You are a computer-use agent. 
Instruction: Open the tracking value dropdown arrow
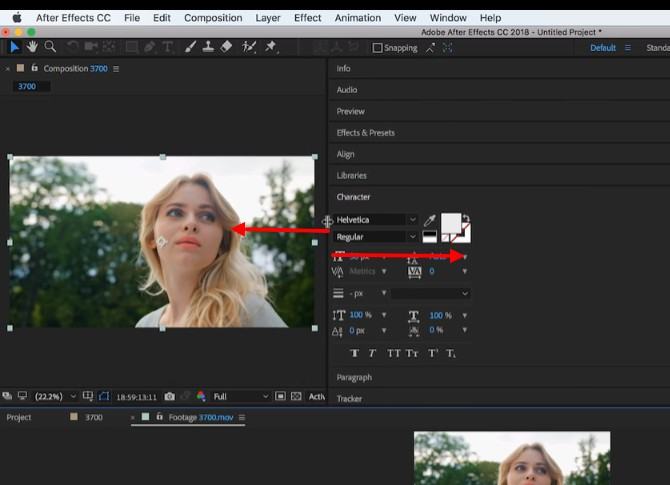pyautogui.click(x=464, y=271)
